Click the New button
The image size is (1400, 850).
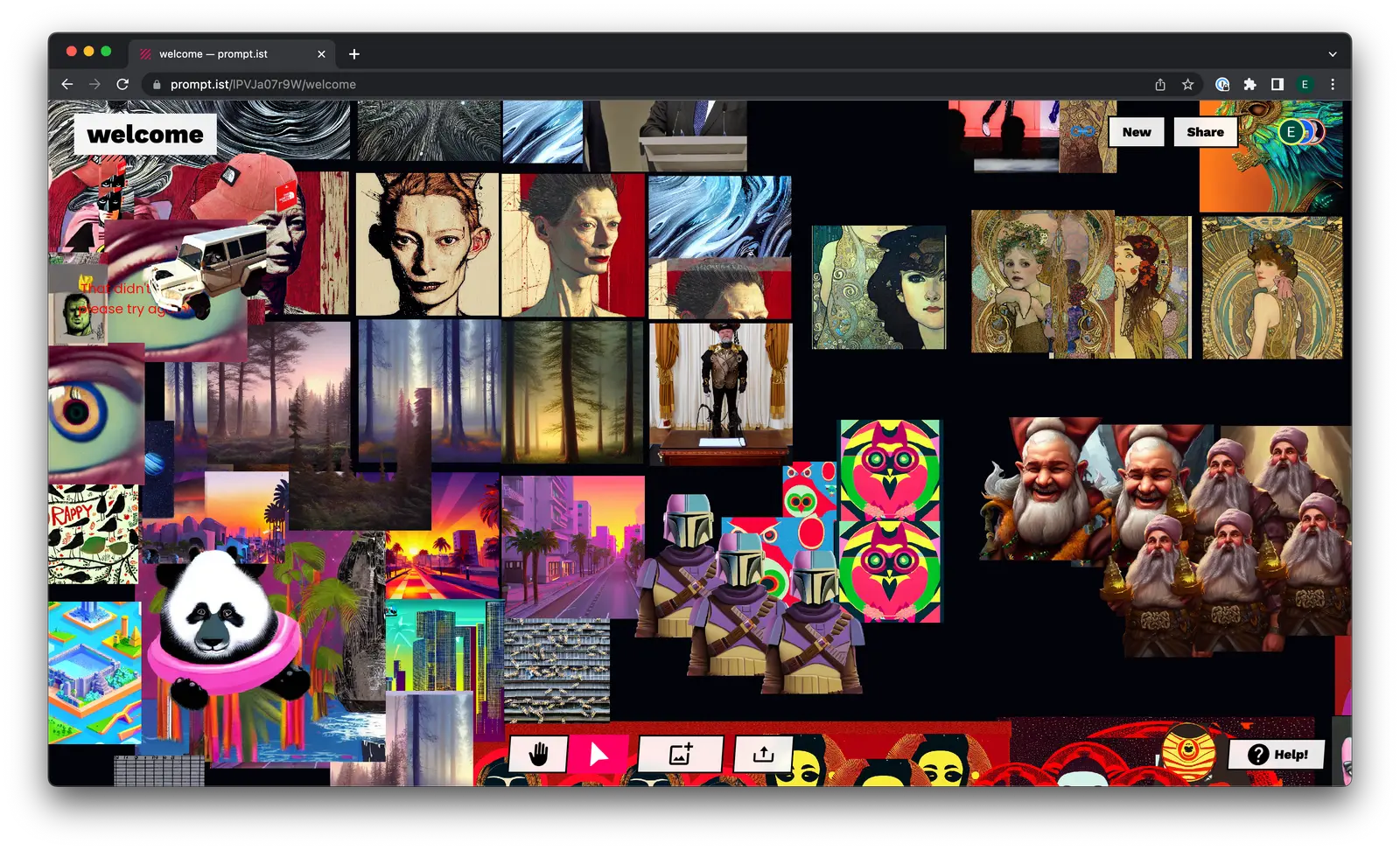tap(1137, 132)
